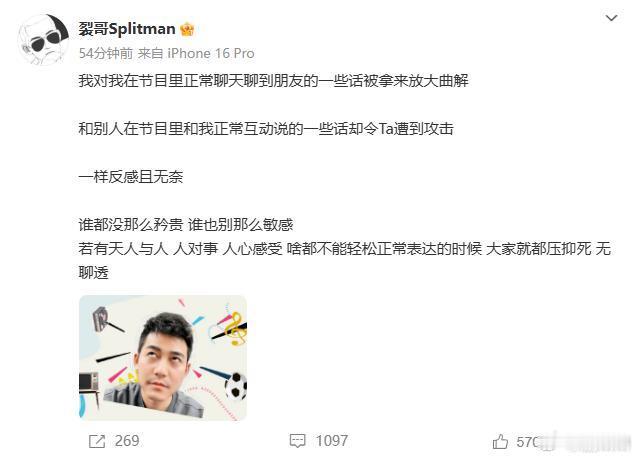This screenshot has width=637, height=459.
Task: Click the comment count 1097
Action: pyautogui.click(x=332, y=441)
